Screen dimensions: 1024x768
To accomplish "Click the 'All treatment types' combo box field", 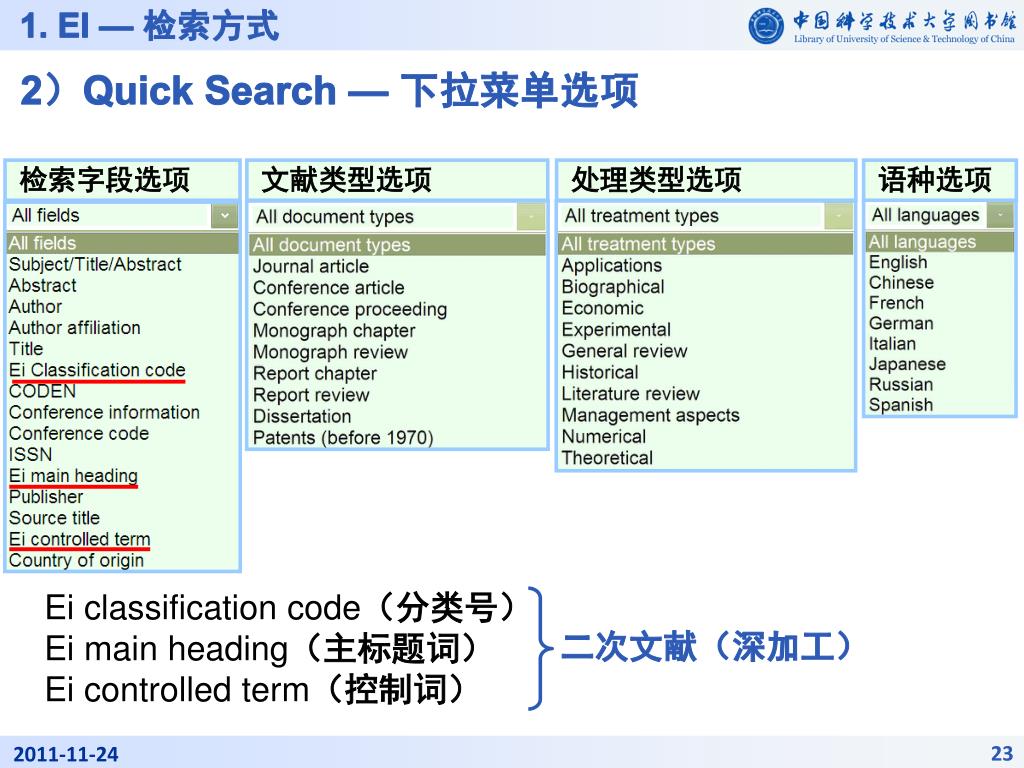I will (706, 216).
